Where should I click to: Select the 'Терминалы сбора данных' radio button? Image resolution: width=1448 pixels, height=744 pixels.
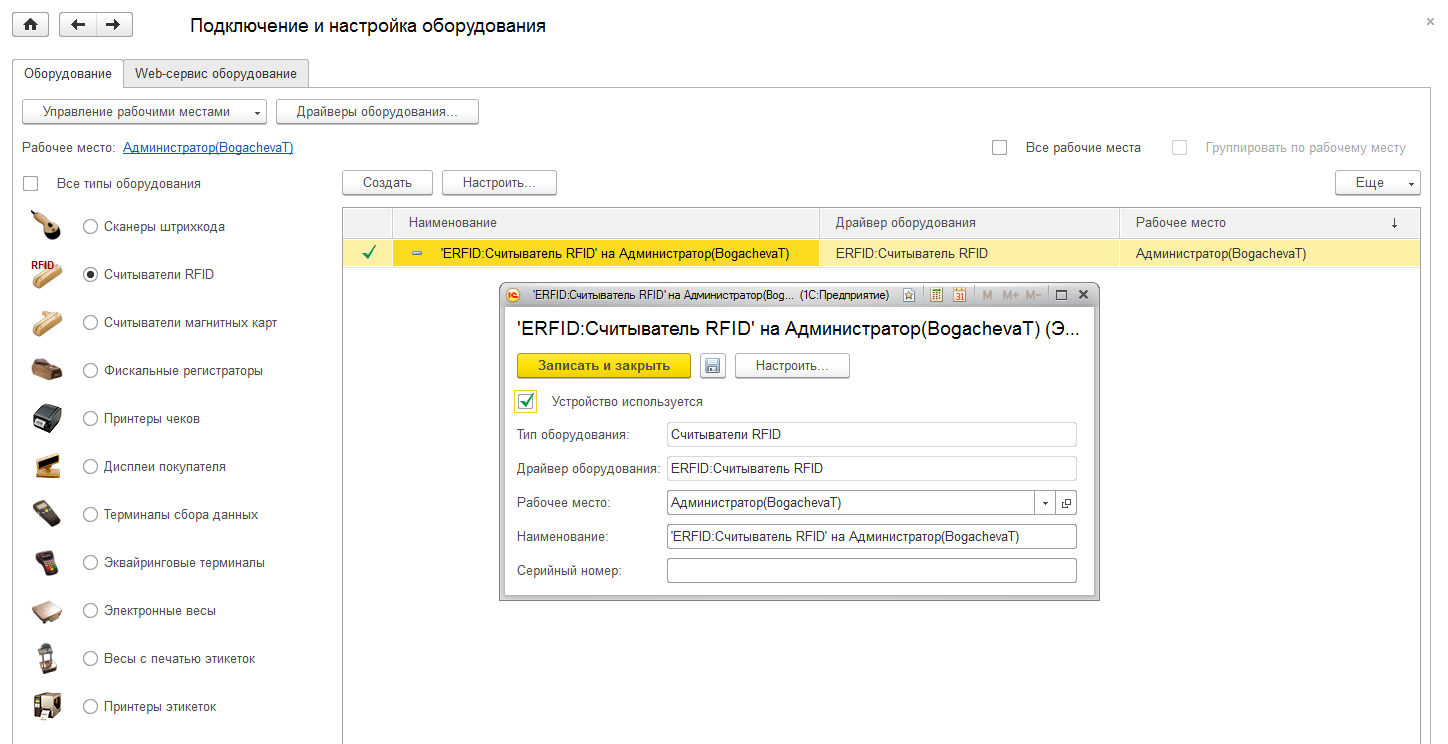tap(91, 515)
